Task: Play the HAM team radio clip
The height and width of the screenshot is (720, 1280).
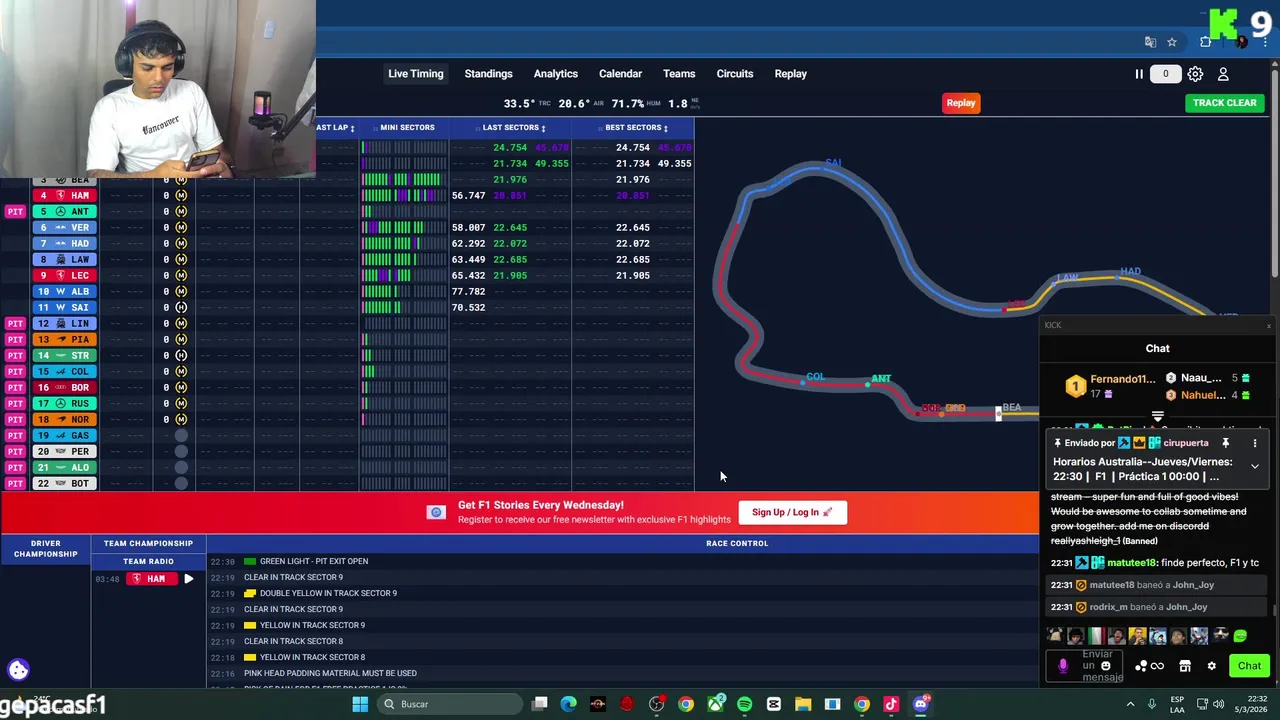Action: click(188, 579)
